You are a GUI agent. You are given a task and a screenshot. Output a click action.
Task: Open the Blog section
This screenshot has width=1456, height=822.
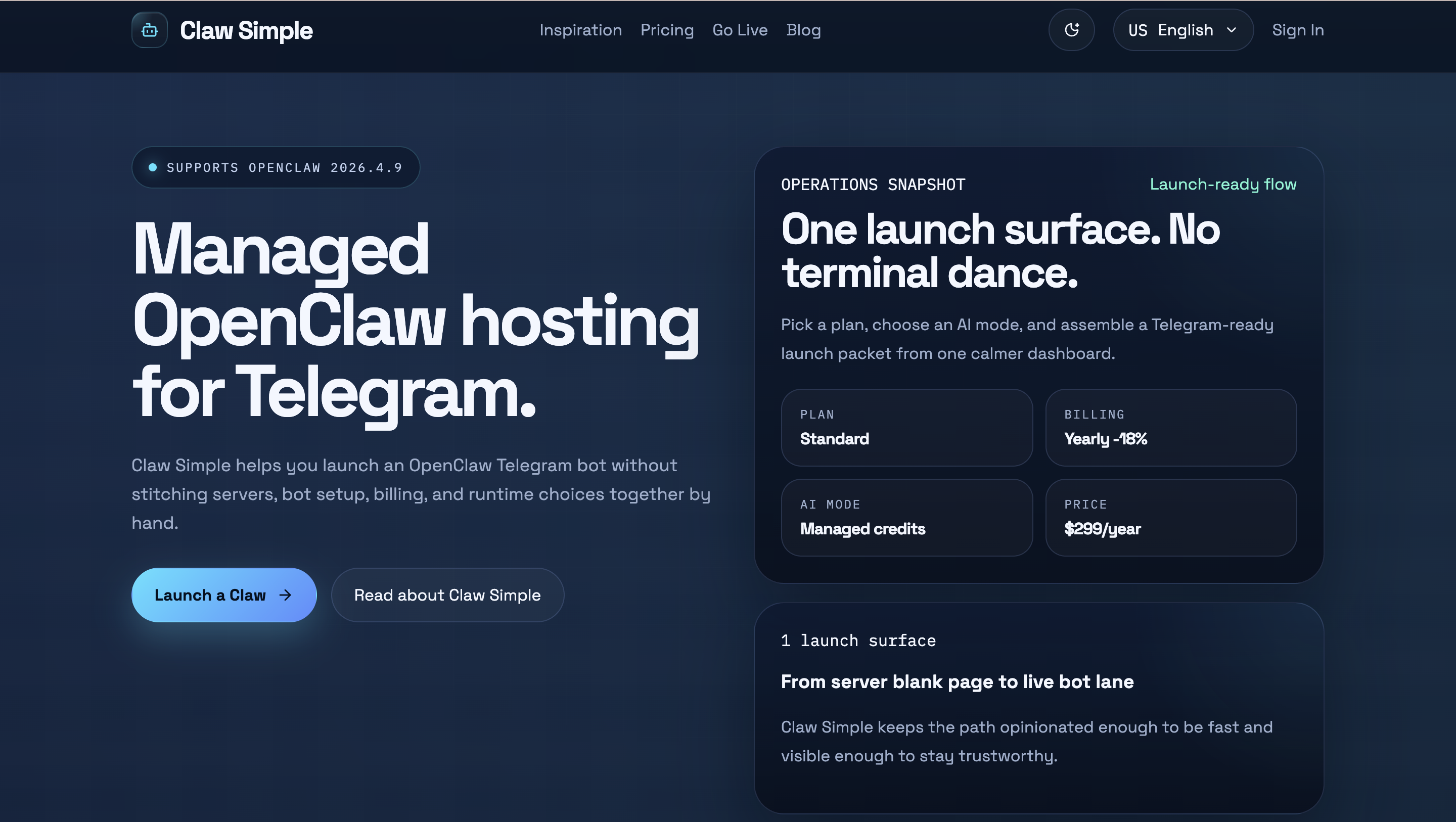click(804, 30)
